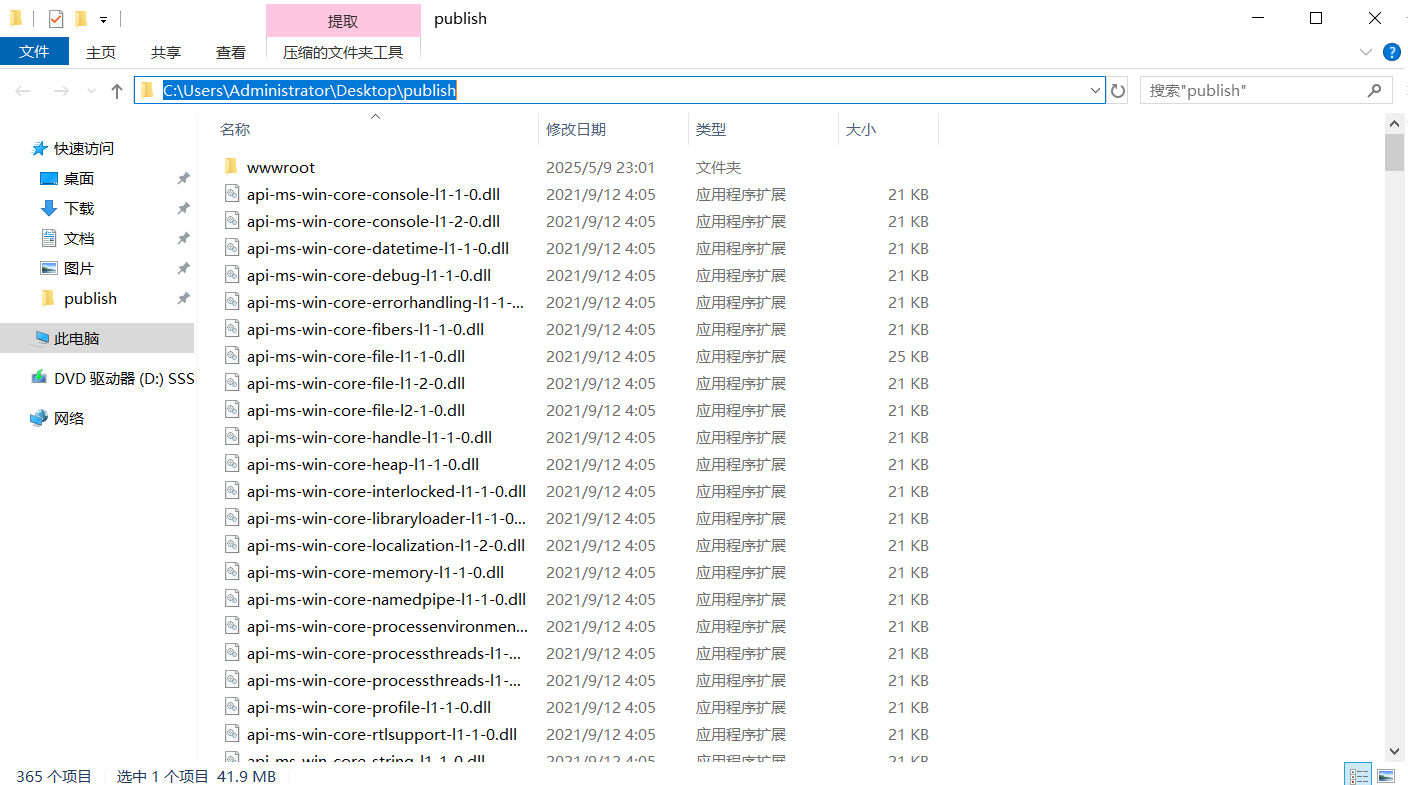Select api-ms-win-core-datetime-l1-1-0.dll file icon
The width and height of the screenshot is (1408, 785).
pyautogui.click(x=231, y=247)
